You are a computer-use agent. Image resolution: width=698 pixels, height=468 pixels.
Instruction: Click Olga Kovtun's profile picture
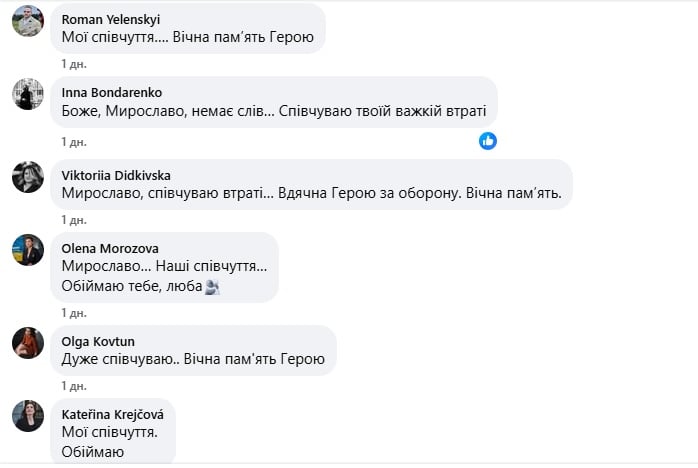[28, 342]
